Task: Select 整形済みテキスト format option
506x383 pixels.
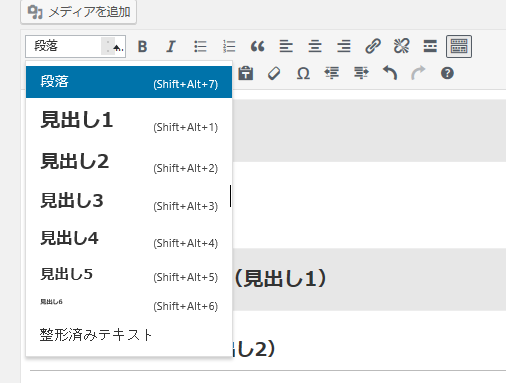Action: (129, 335)
